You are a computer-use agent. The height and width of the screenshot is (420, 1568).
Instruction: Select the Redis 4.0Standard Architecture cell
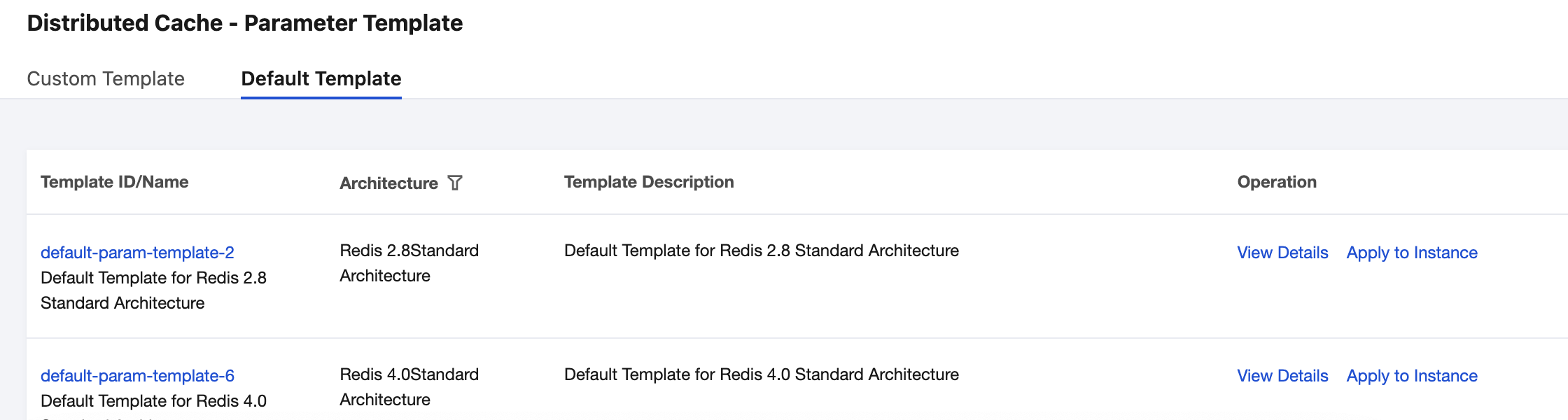(409, 387)
